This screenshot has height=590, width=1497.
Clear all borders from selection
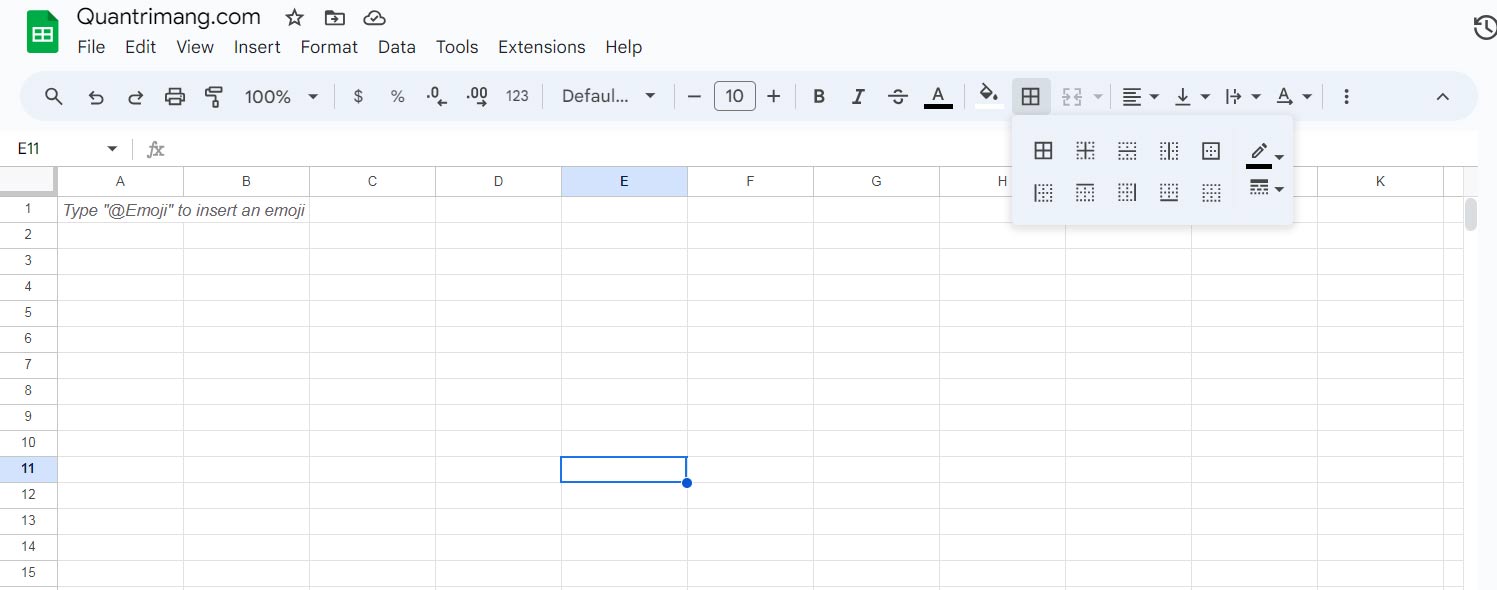(1212, 193)
